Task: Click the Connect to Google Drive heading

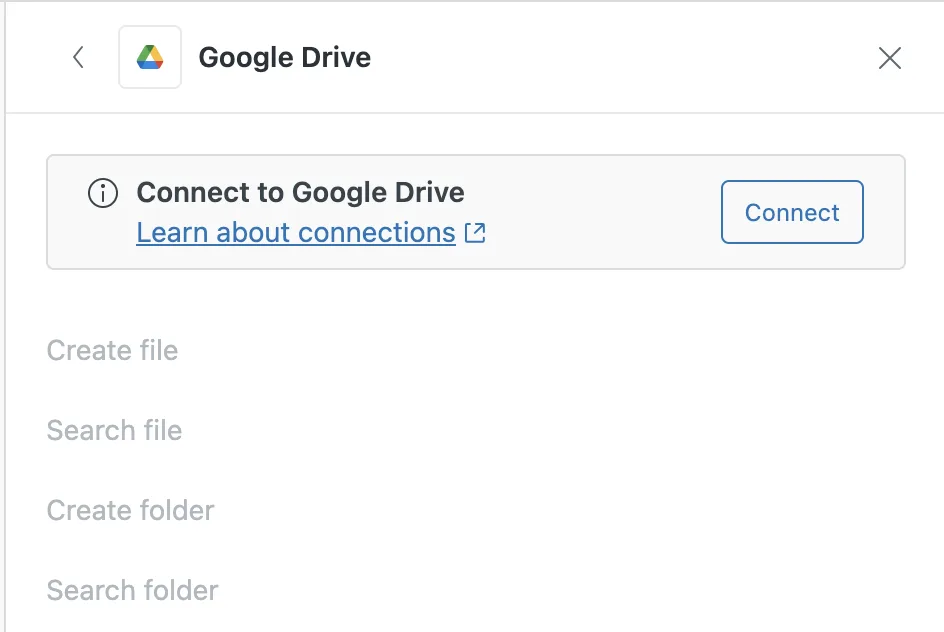Action: click(x=300, y=192)
